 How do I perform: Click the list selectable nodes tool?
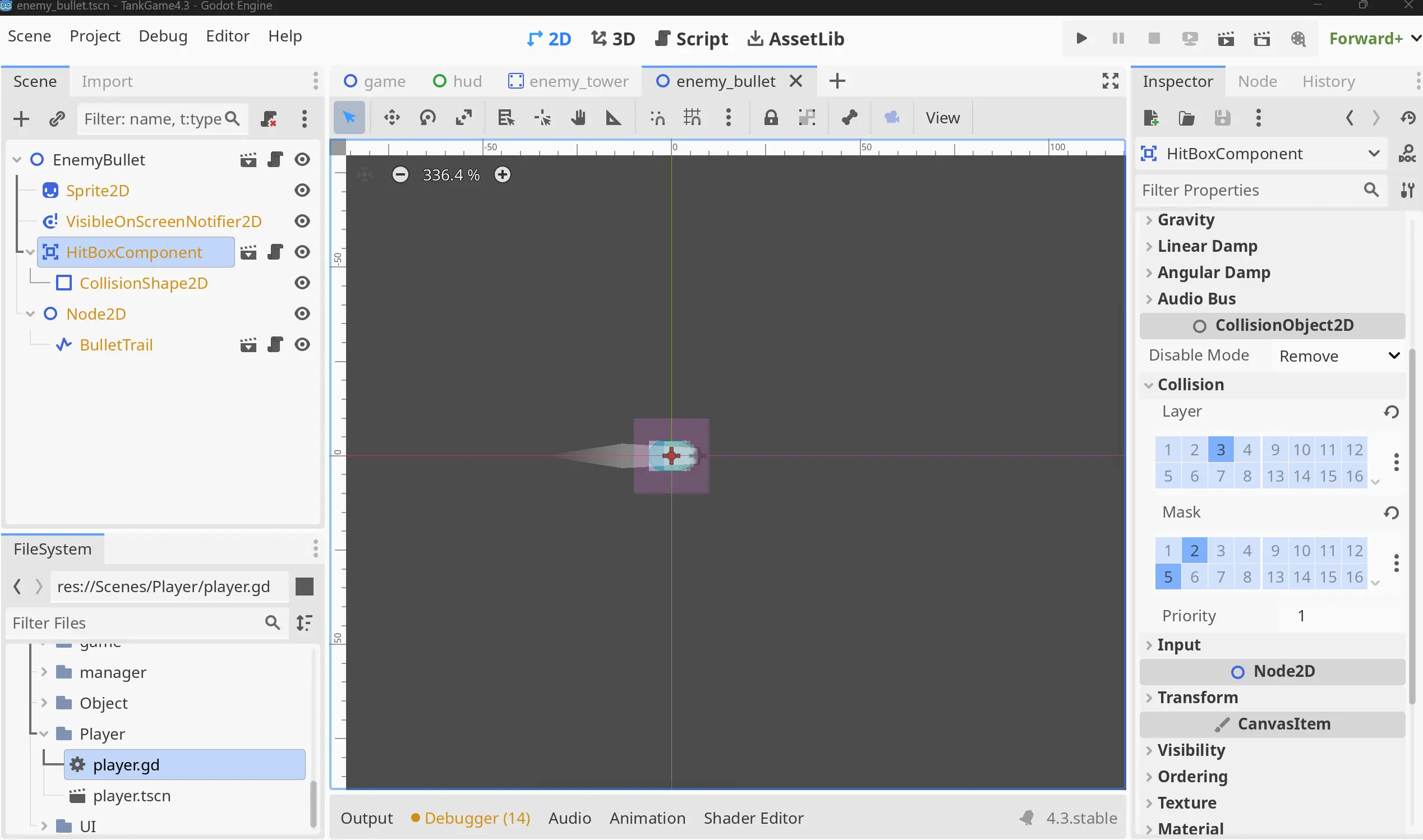(x=505, y=118)
